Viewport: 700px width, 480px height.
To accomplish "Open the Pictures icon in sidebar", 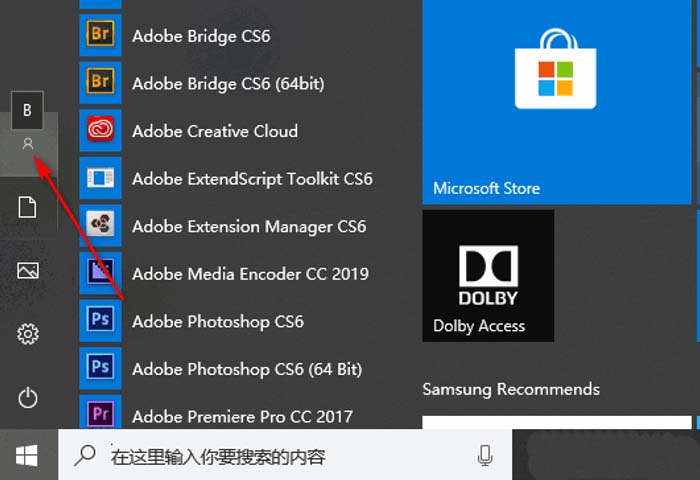I will [28, 270].
